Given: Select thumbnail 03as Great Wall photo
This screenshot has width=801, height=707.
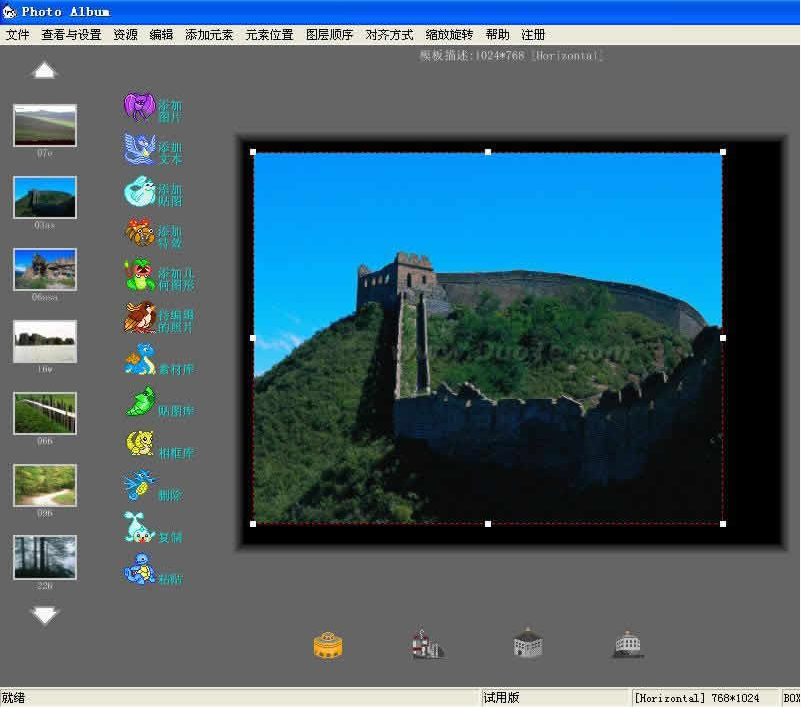Looking at the screenshot, I should point(45,197).
